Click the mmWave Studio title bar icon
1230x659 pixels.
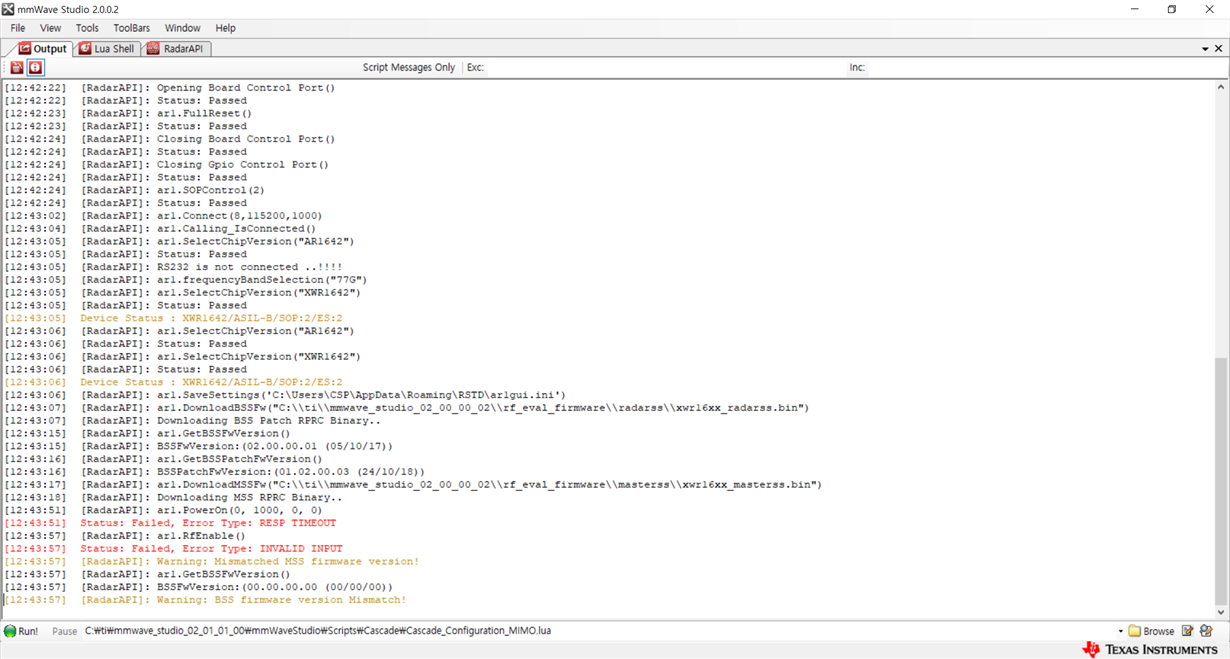(9, 9)
